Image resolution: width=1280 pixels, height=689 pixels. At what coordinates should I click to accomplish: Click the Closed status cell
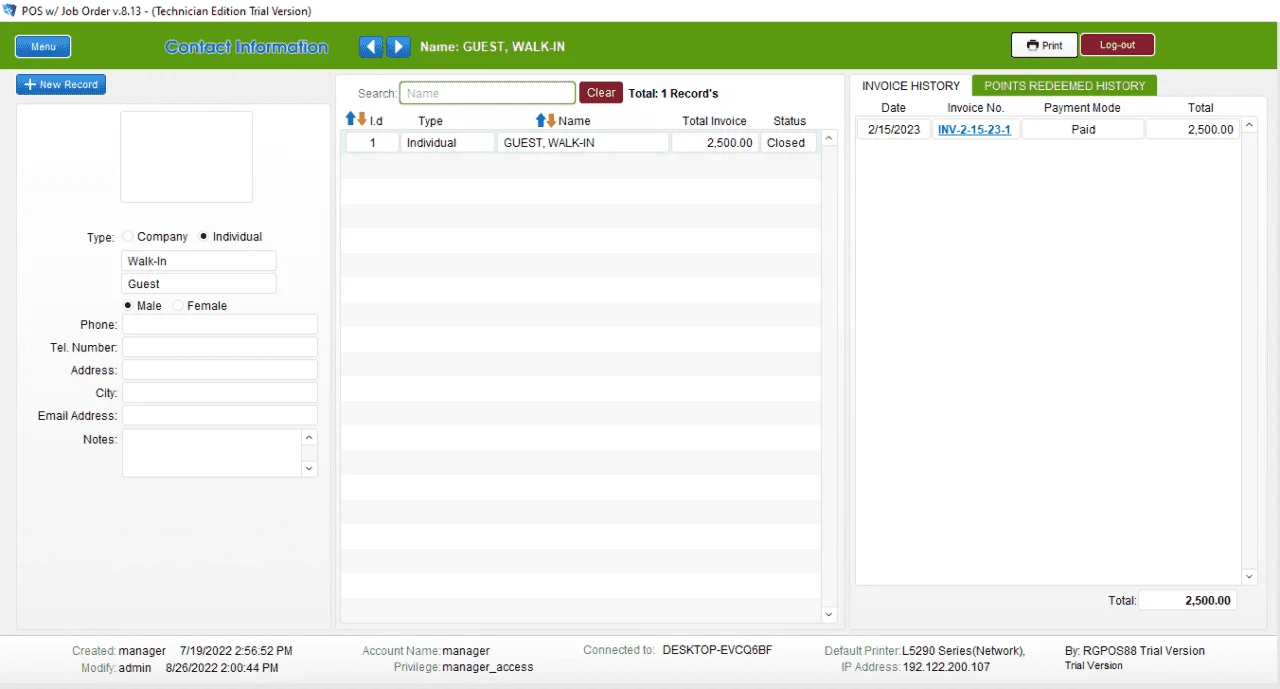(x=787, y=143)
